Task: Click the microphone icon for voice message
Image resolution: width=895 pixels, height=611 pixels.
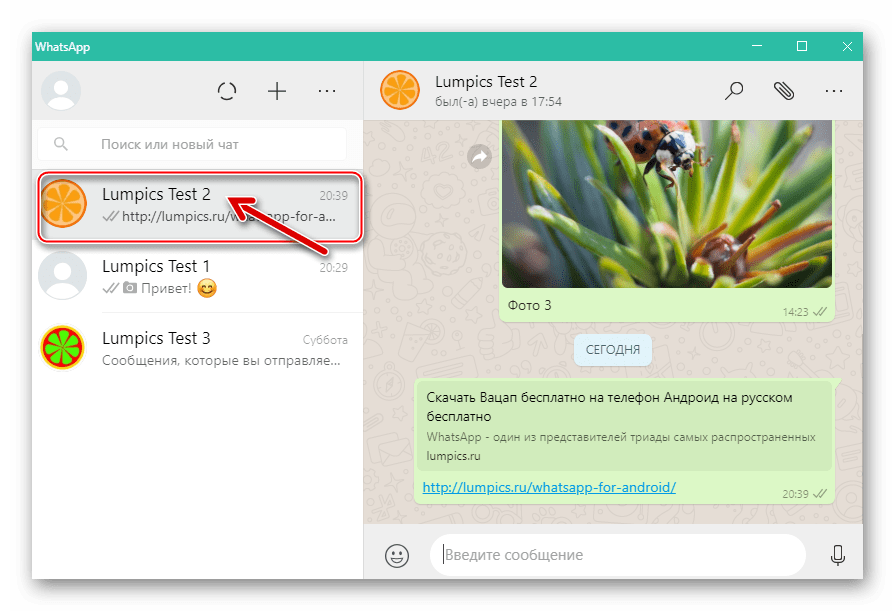Action: (837, 555)
